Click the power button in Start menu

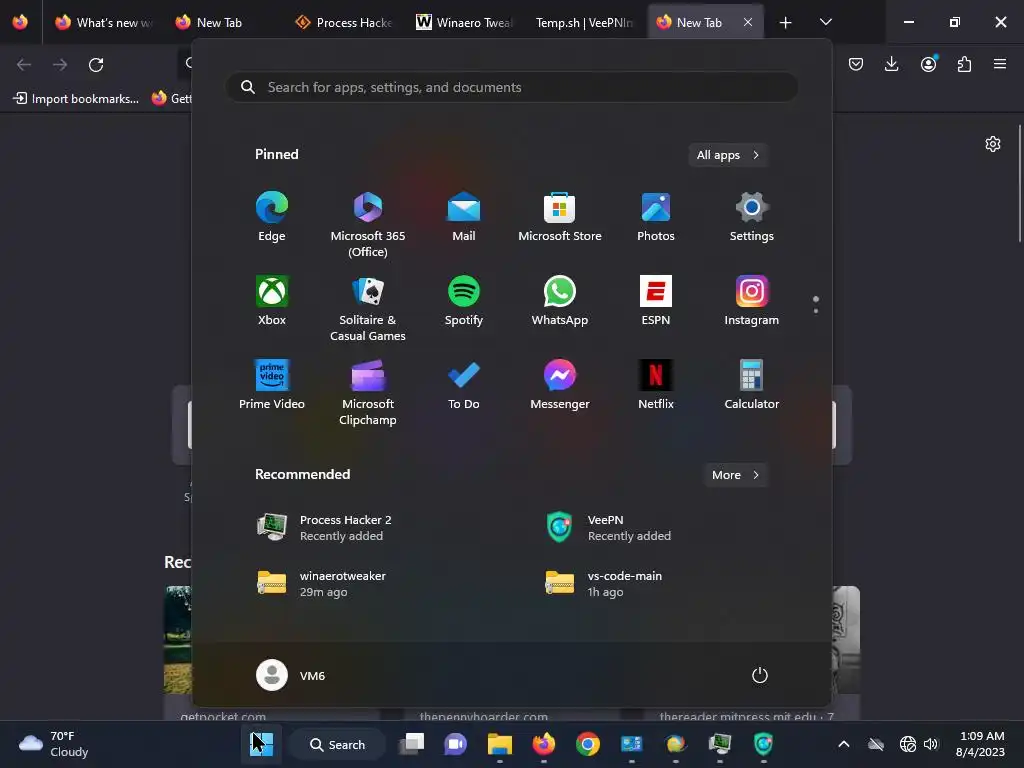[x=760, y=675]
